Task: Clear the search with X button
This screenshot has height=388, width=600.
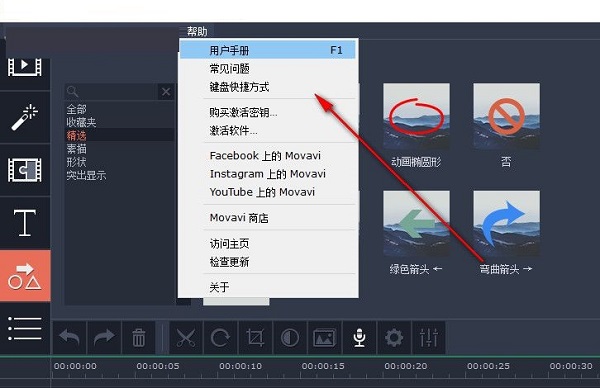Action: click(166, 92)
